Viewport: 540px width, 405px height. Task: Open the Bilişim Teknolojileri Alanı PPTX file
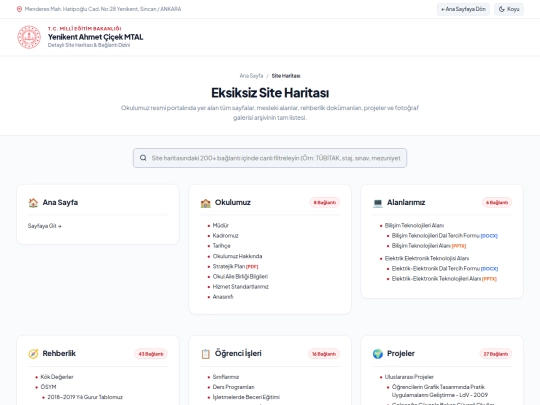pyautogui.click(x=429, y=246)
